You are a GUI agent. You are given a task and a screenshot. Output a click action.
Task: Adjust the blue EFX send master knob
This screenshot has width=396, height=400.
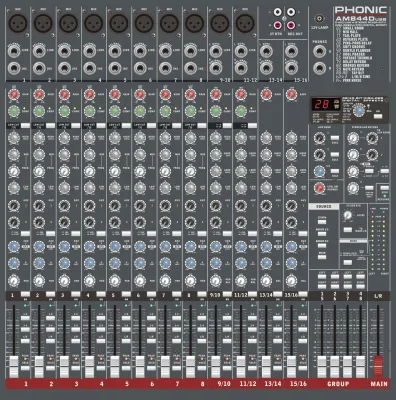[x=319, y=171]
